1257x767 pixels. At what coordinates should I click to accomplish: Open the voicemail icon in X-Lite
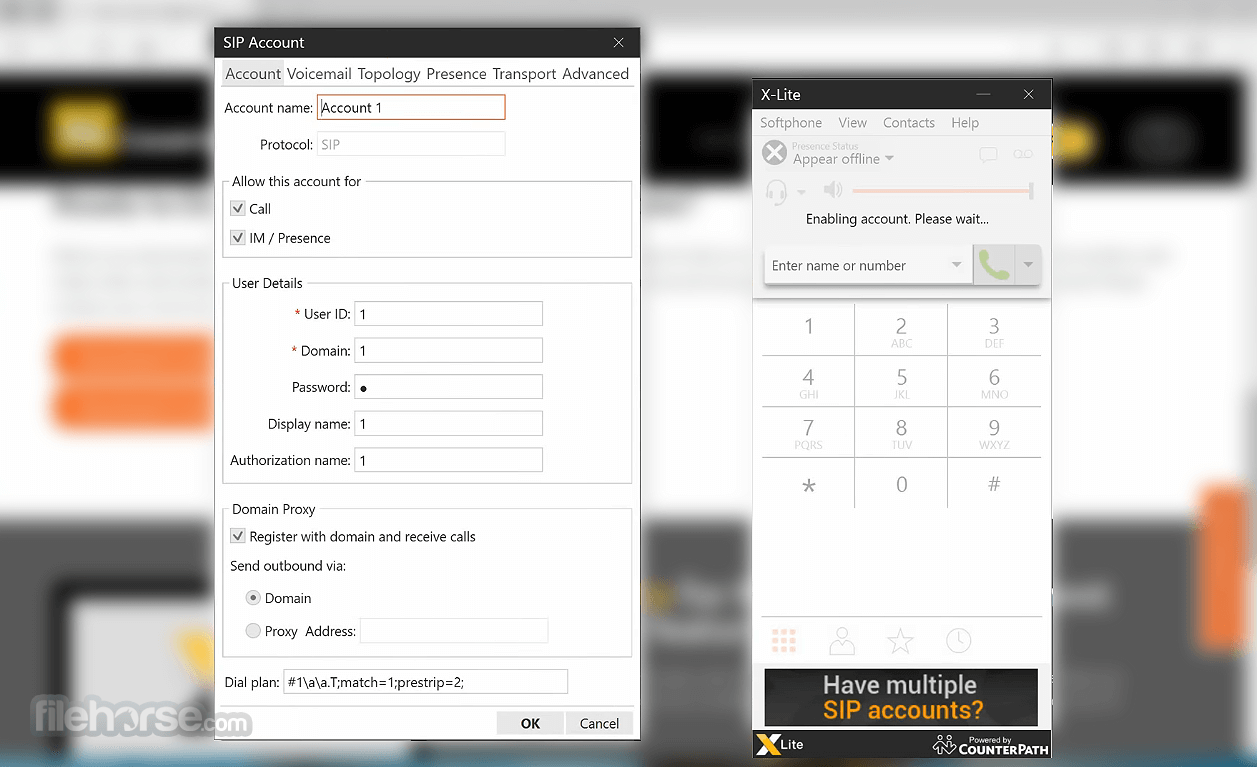tap(1022, 154)
